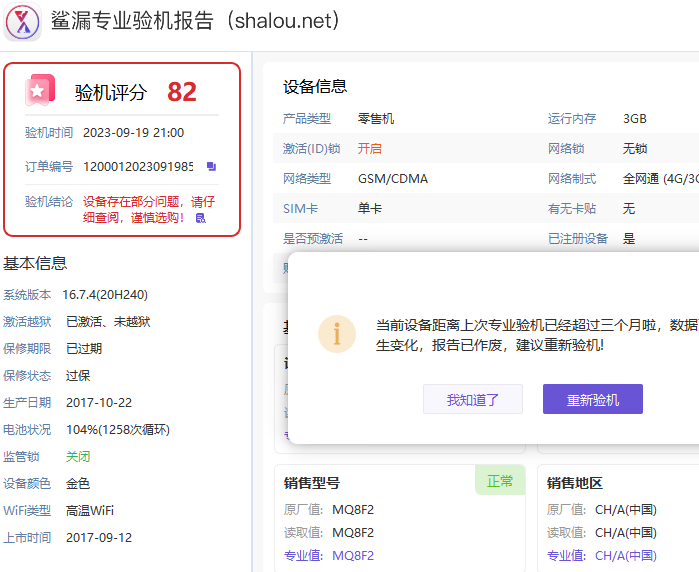Click the warranty status value 过保
This screenshot has height=572, width=699.
pyautogui.click(x=78, y=376)
